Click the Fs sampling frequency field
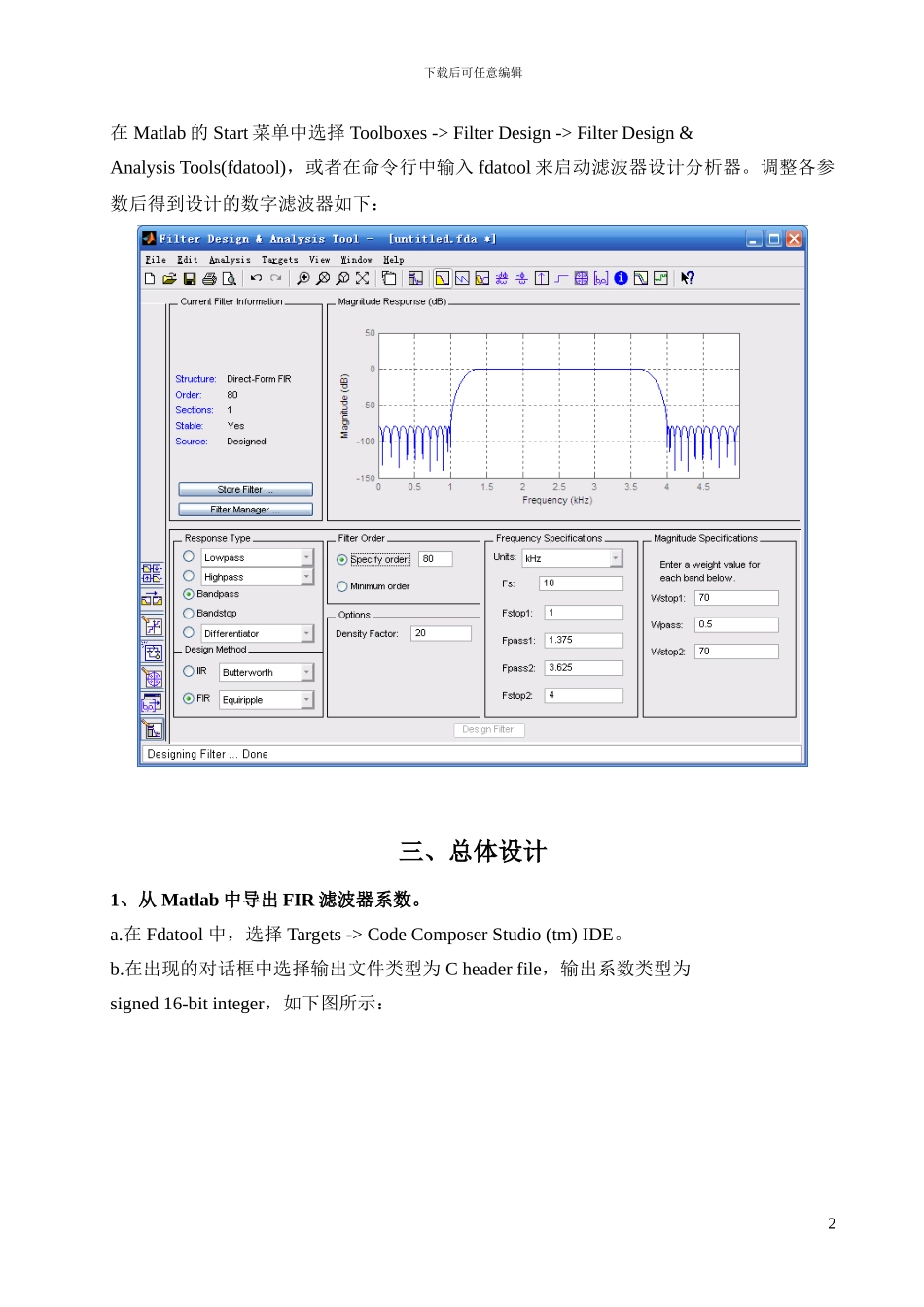This screenshot has height=1307, width=924. [582, 583]
